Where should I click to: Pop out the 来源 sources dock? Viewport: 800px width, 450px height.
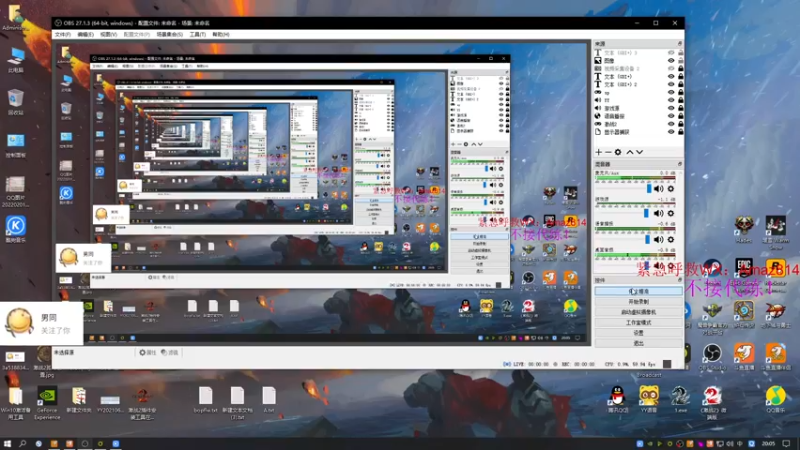pyautogui.click(x=680, y=44)
